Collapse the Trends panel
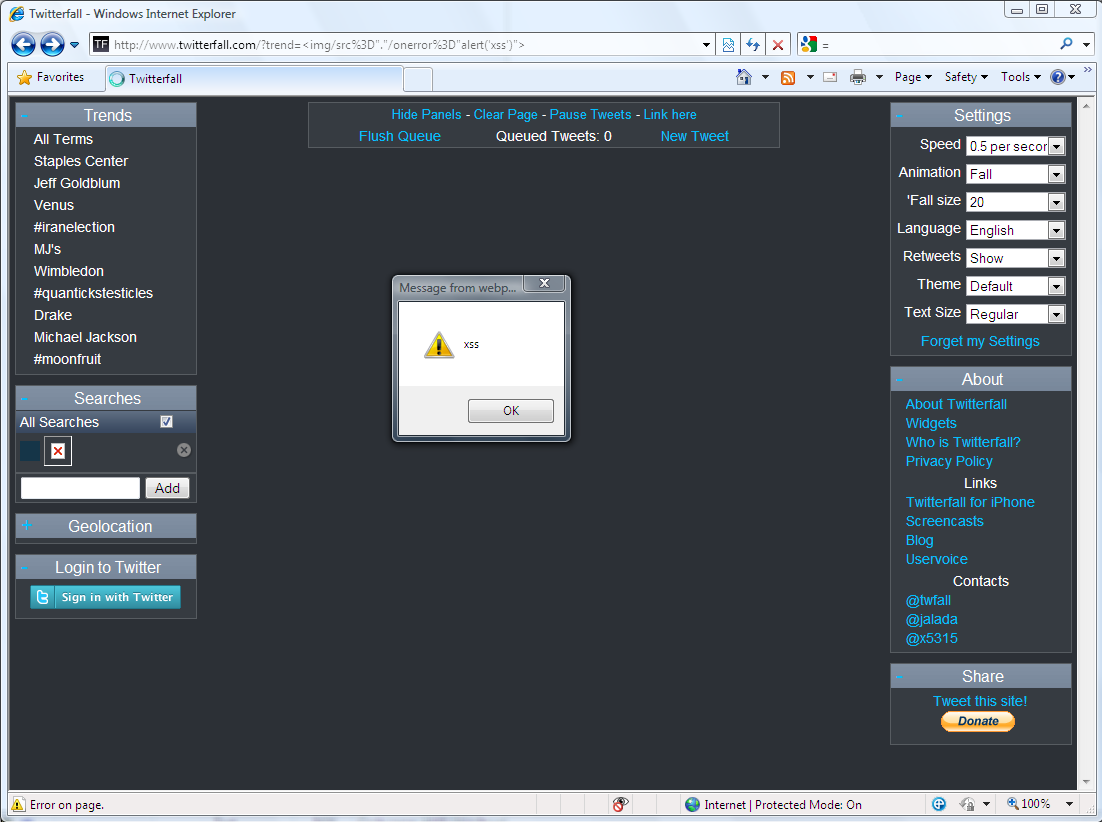The image size is (1102, 822). (x=25, y=116)
